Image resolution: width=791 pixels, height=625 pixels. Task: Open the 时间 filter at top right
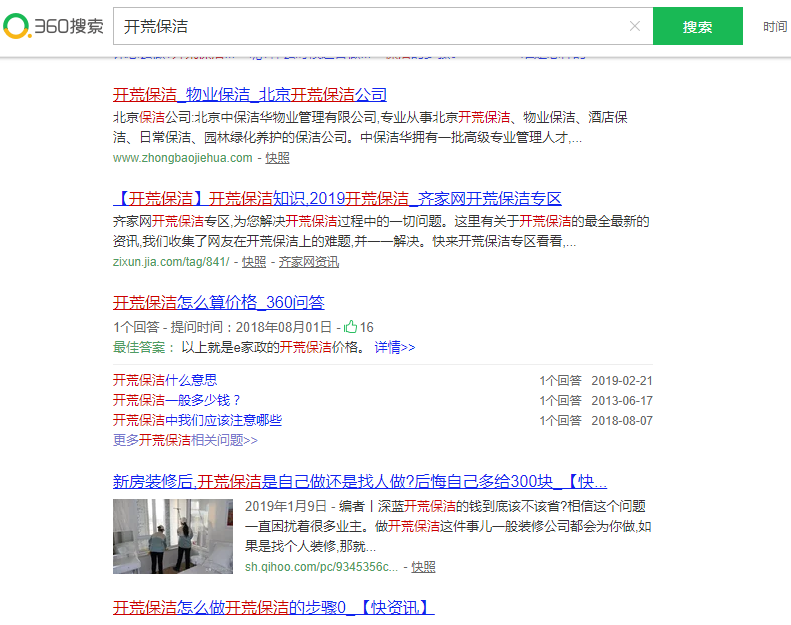point(774,27)
